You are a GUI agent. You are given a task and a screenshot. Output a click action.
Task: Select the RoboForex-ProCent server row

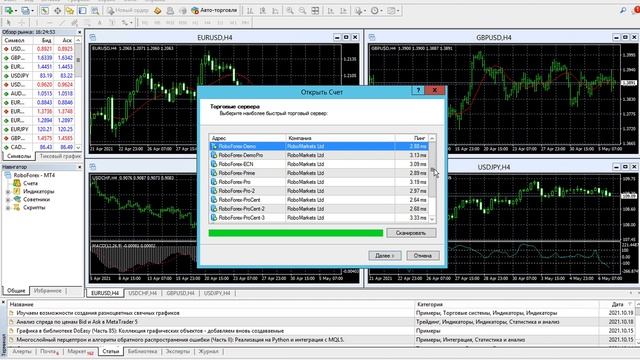pyautogui.click(x=319, y=200)
